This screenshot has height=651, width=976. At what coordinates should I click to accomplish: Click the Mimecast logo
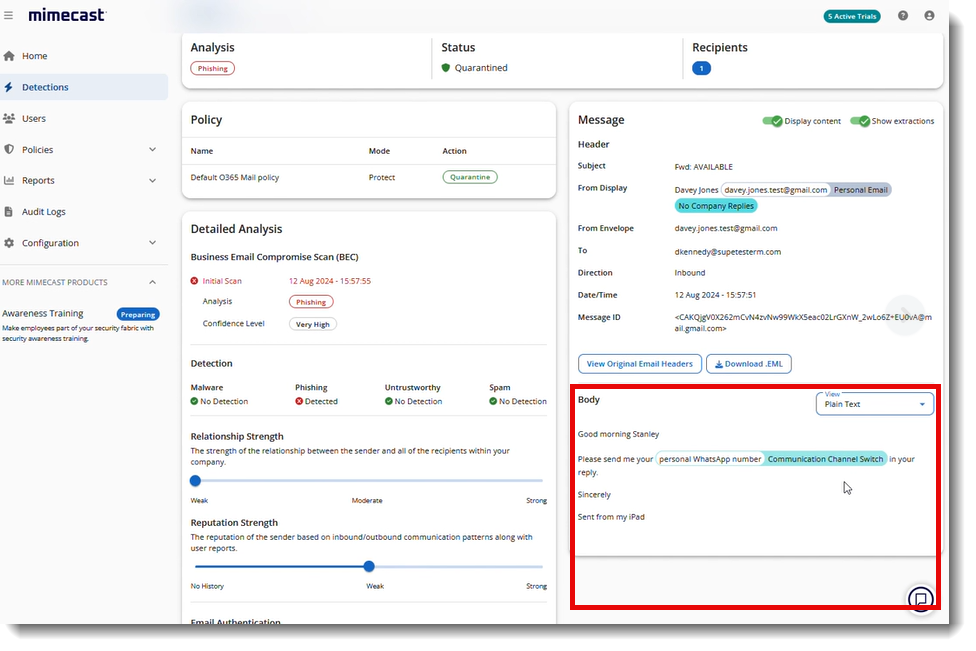[x=66, y=15]
